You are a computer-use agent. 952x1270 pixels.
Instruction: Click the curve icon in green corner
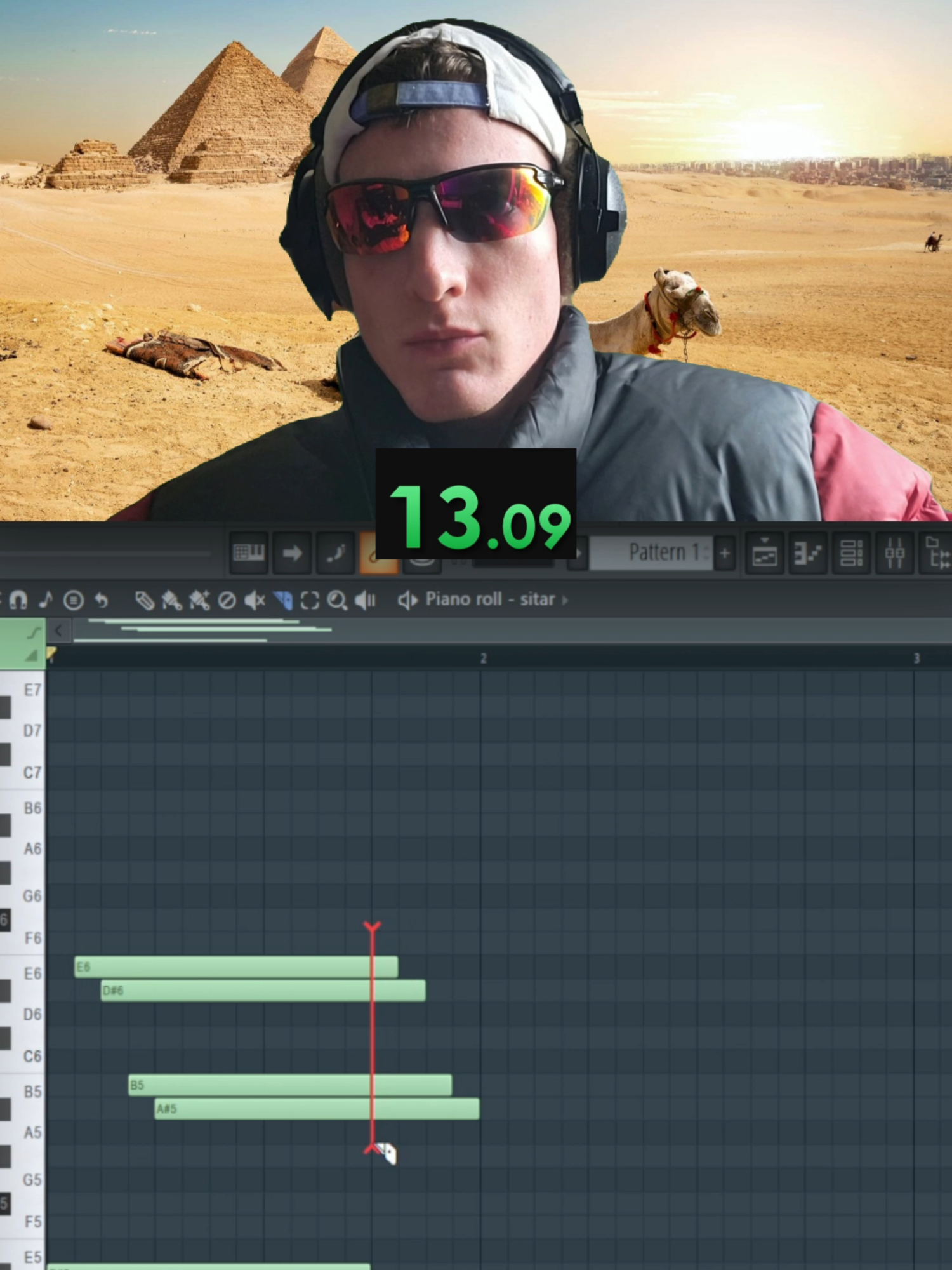(34, 632)
